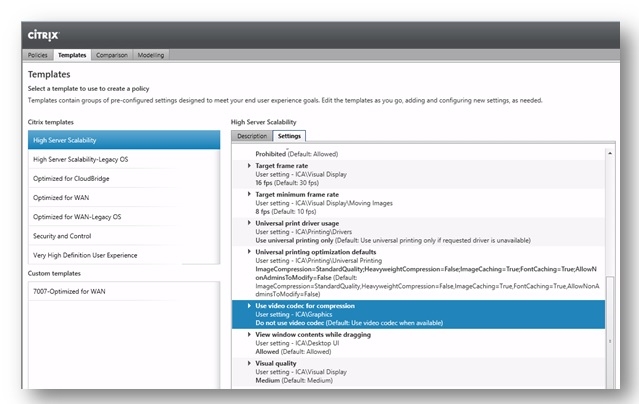The height and width of the screenshot is (404, 639).
Task: Select the Settings tab of template
Action: 289,136
